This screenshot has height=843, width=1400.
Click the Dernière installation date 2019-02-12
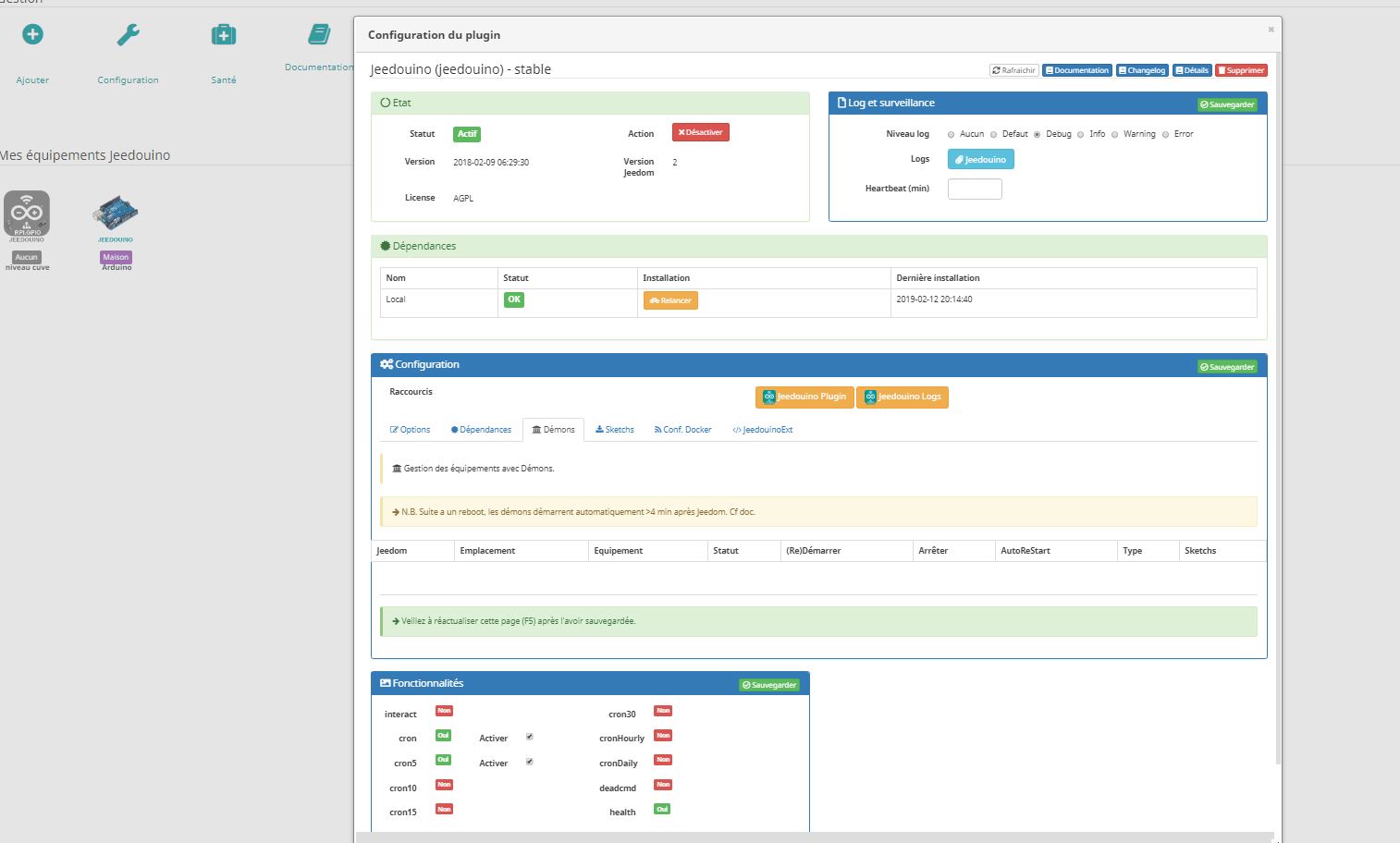(x=934, y=299)
